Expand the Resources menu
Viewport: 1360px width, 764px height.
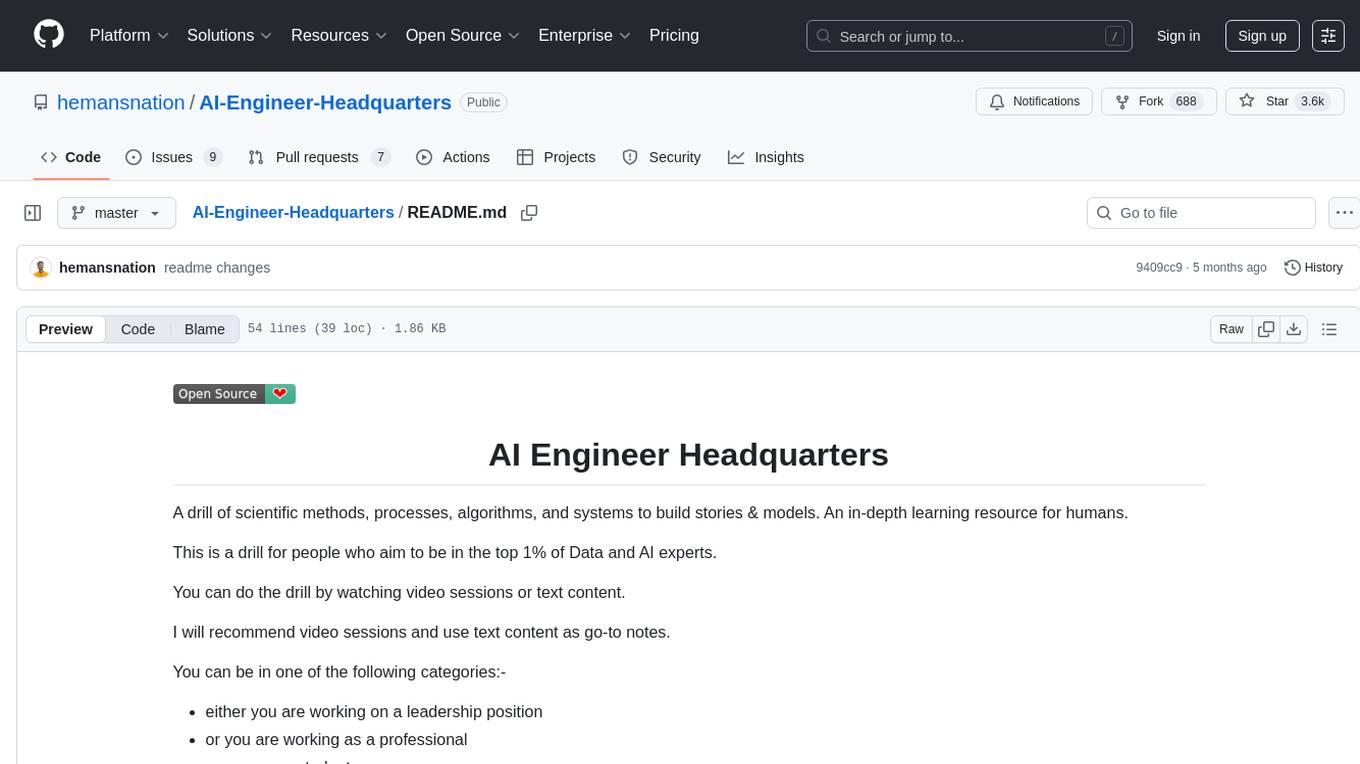[339, 35]
